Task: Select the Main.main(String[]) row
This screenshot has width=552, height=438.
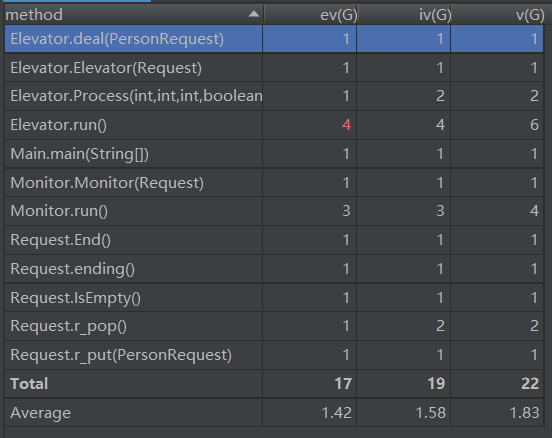Action: click(x=274, y=154)
